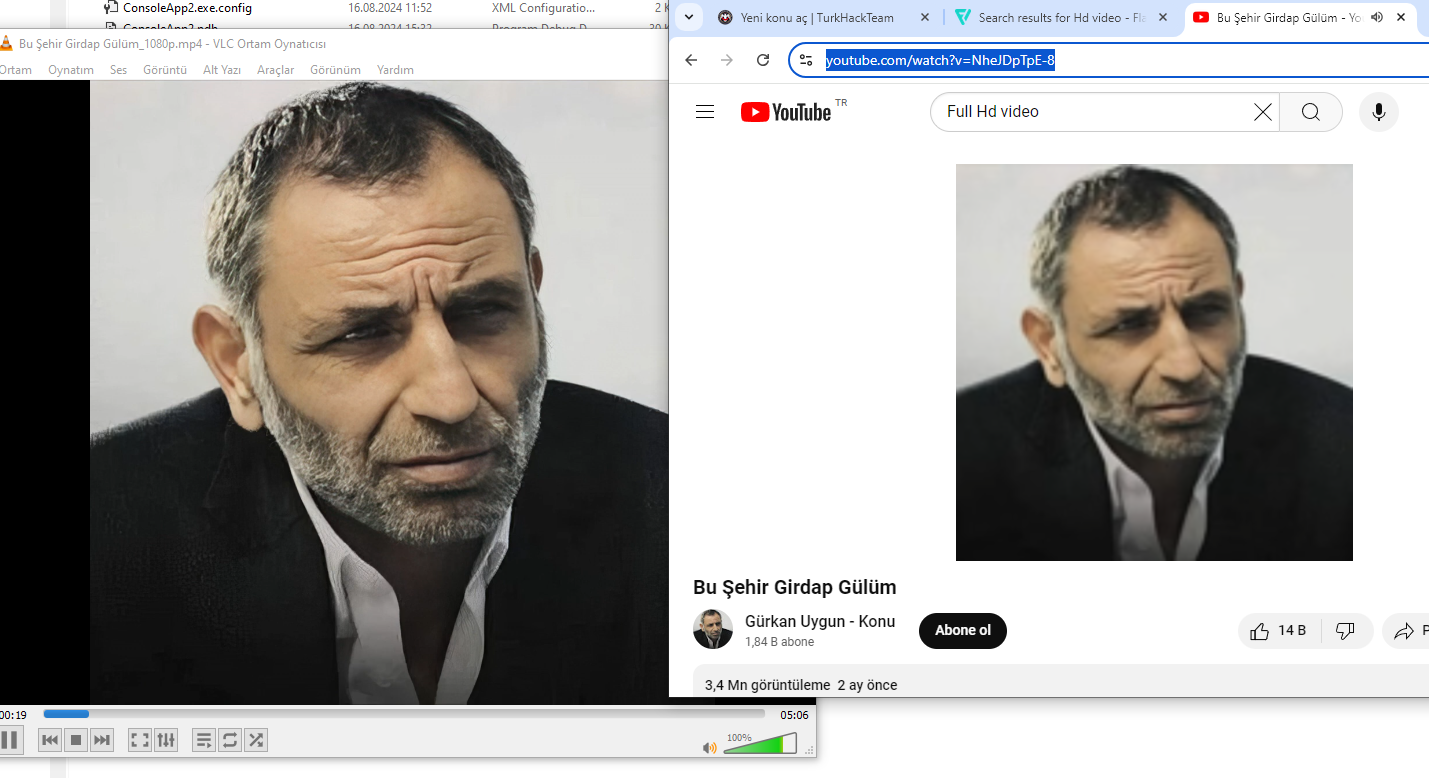The width and height of the screenshot is (1429, 778).
Task: Mute audio via VLC speaker icon
Action: [x=709, y=747]
